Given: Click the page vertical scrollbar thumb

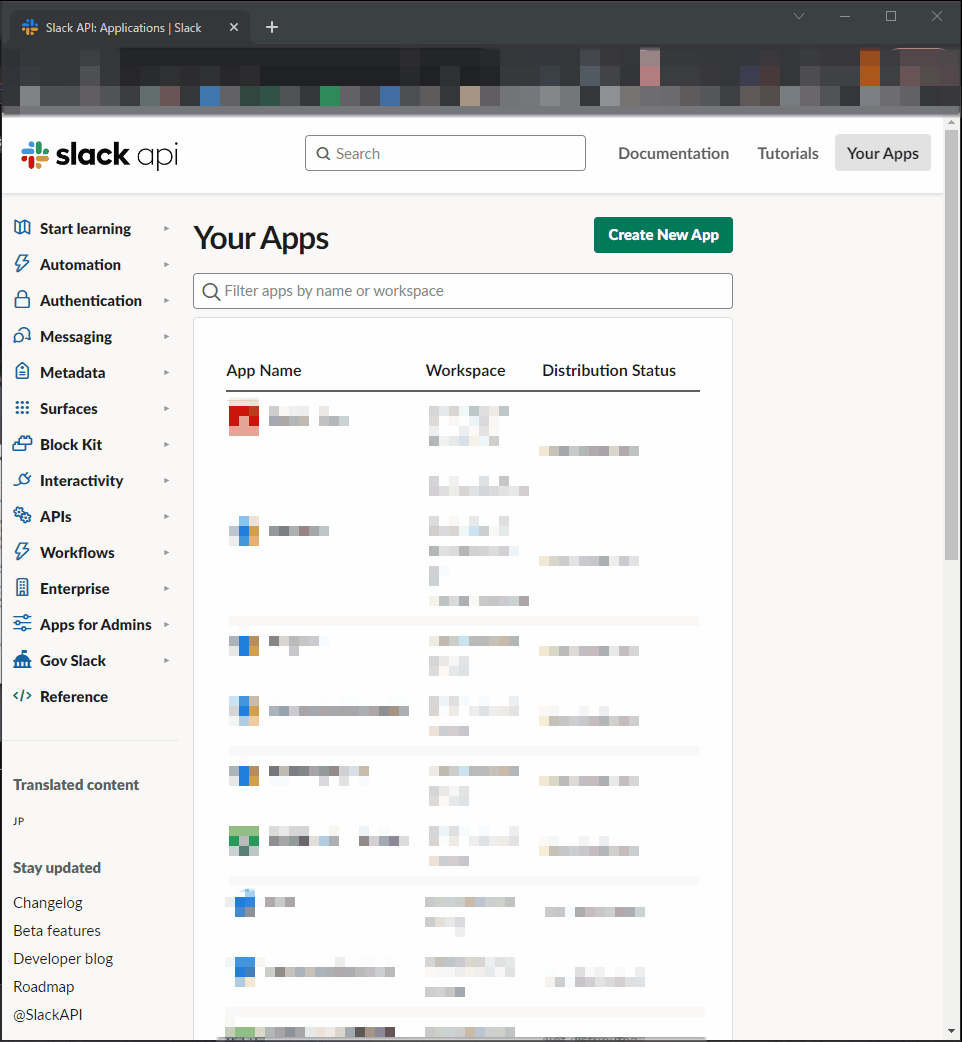Looking at the screenshot, I should 951,344.
